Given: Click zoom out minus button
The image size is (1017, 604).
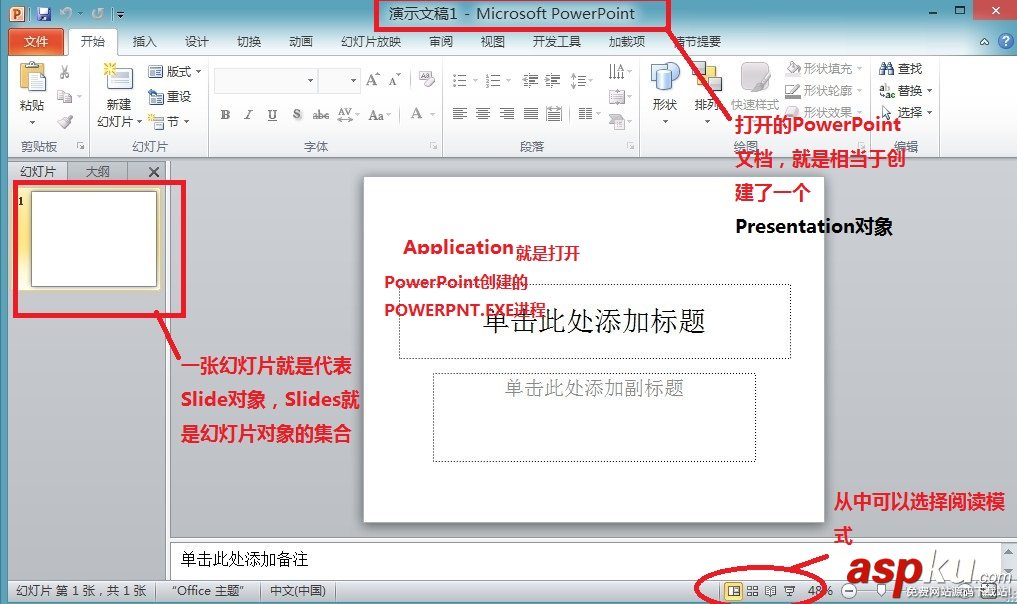Looking at the screenshot, I should pyautogui.click(x=849, y=590).
